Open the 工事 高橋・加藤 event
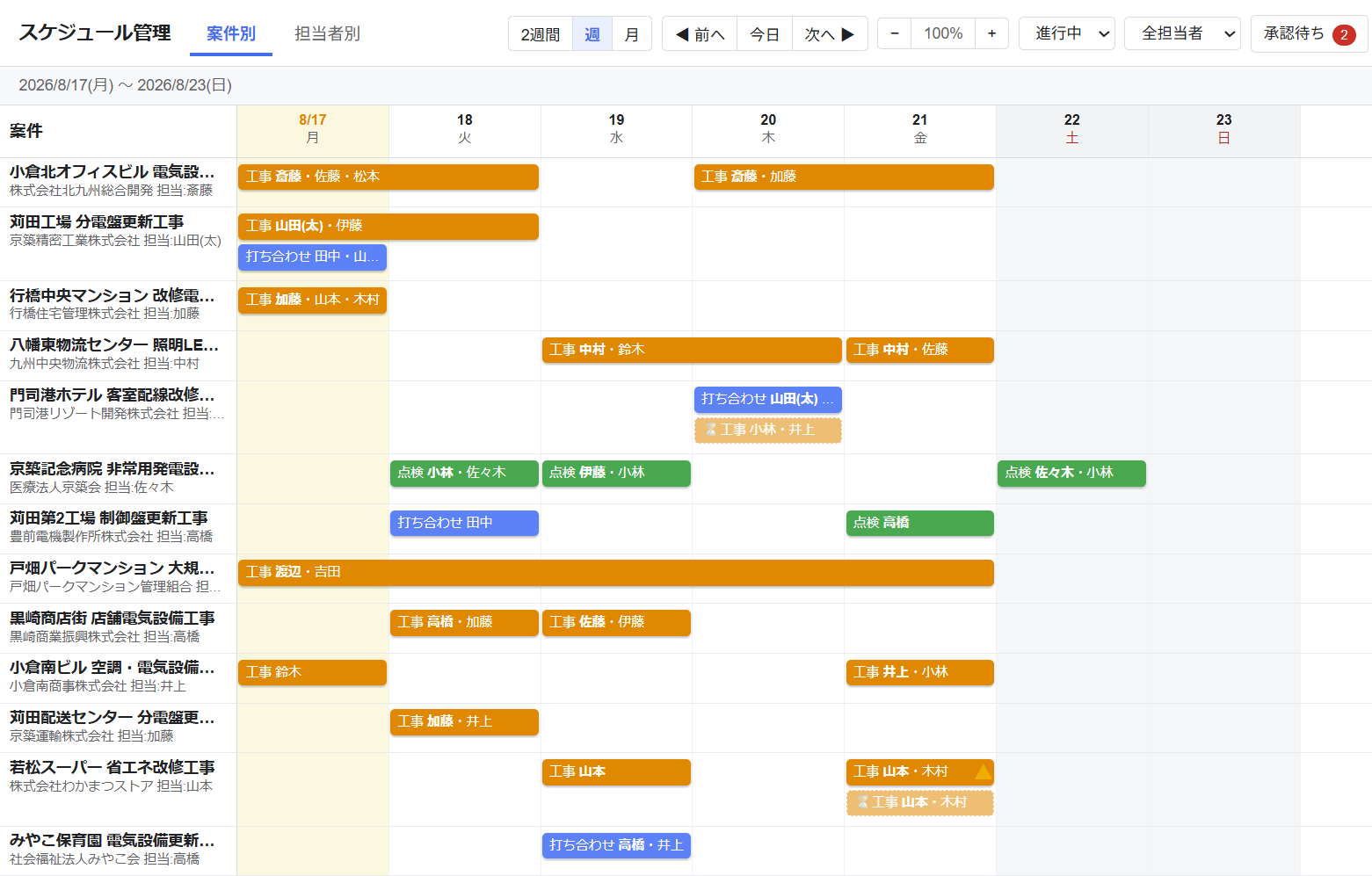 (x=464, y=622)
